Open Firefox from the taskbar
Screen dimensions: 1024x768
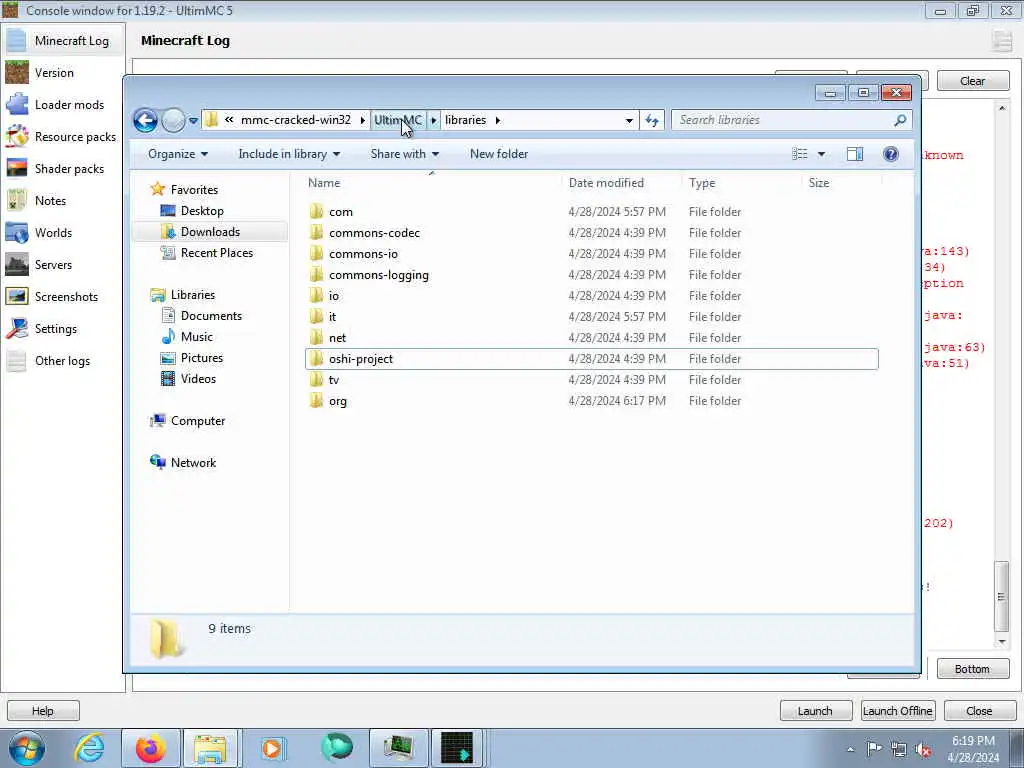coord(150,748)
